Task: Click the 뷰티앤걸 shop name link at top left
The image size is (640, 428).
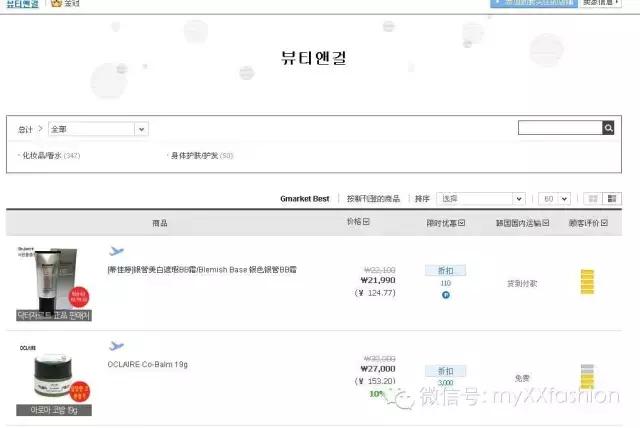Action: 23,3
